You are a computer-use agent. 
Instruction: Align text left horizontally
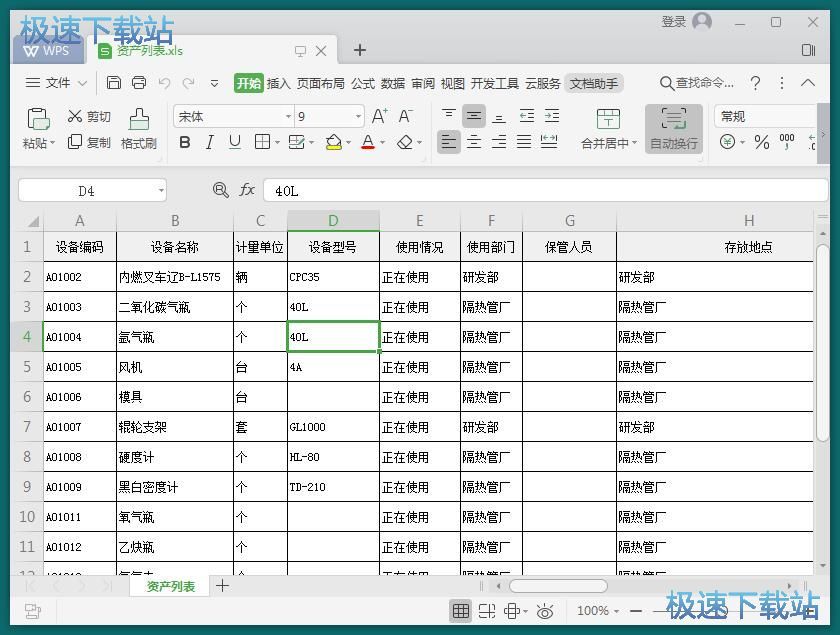[448, 142]
